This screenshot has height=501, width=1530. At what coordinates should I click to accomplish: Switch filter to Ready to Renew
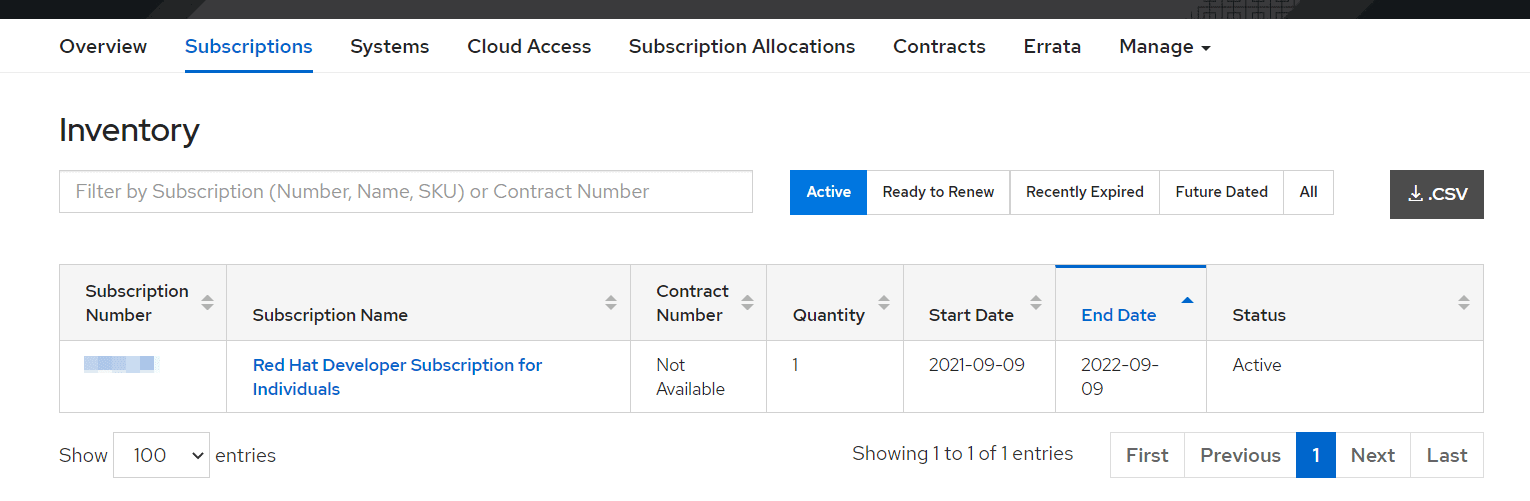[938, 192]
